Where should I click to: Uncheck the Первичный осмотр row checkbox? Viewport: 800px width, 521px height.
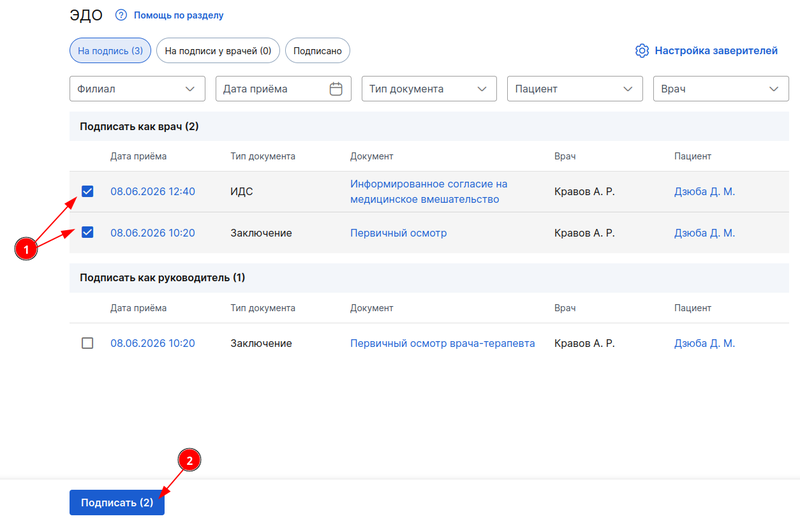pos(88,233)
